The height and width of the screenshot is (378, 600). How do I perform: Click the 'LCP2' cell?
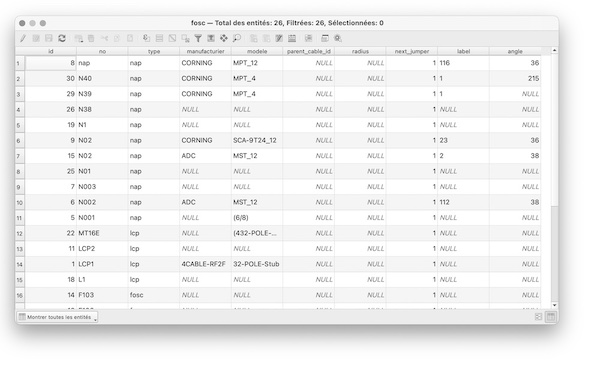(102, 249)
